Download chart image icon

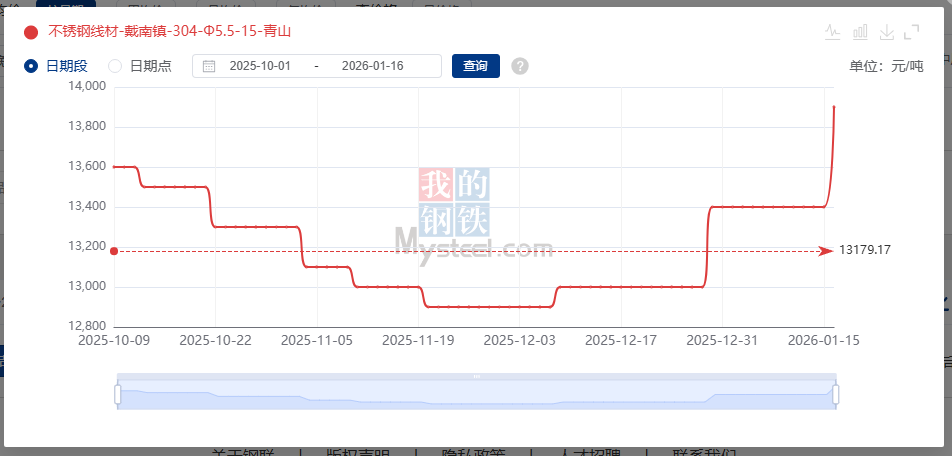tap(885, 32)
